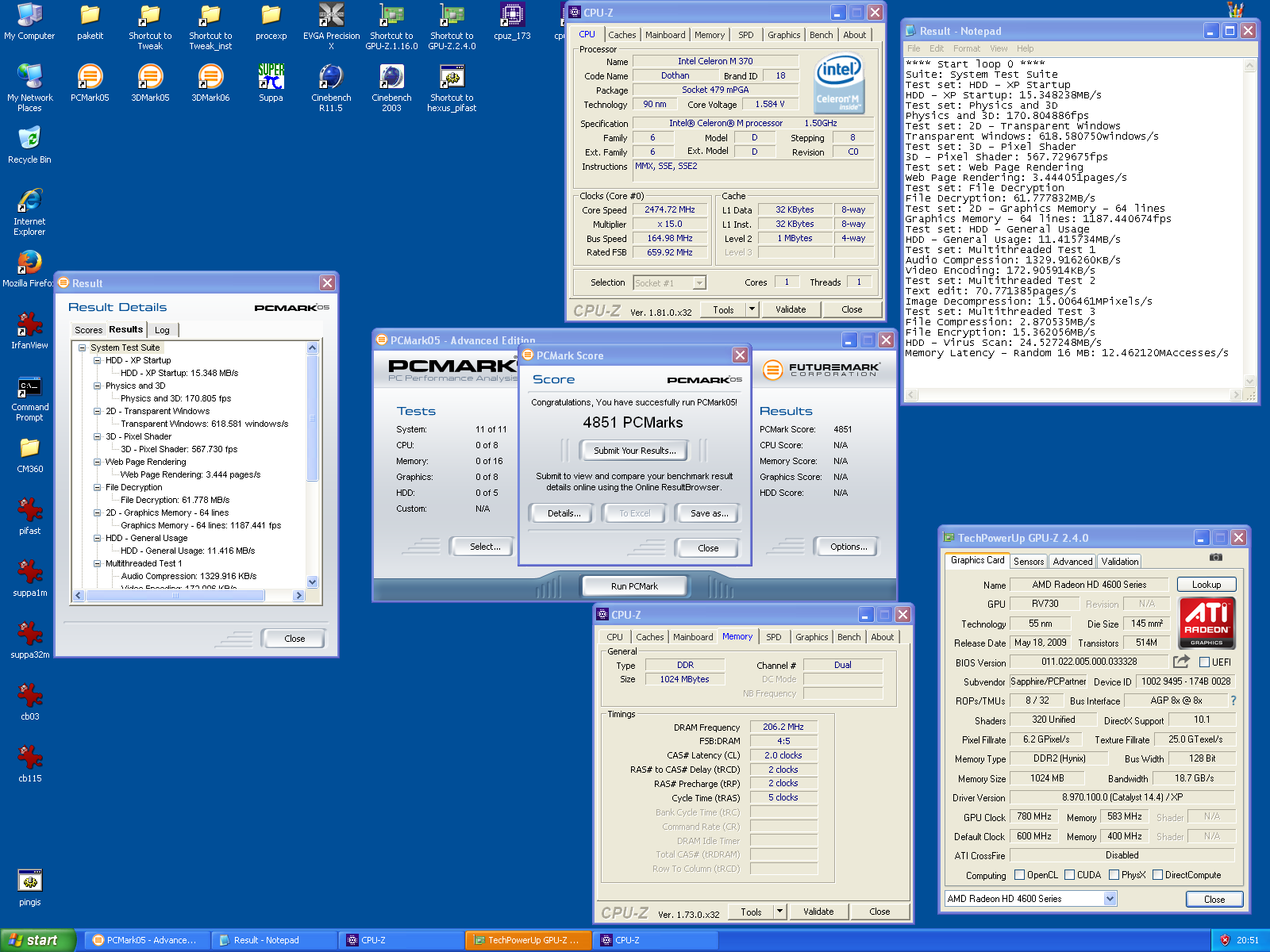Collapse the File Decryption node

pos(97,487)
